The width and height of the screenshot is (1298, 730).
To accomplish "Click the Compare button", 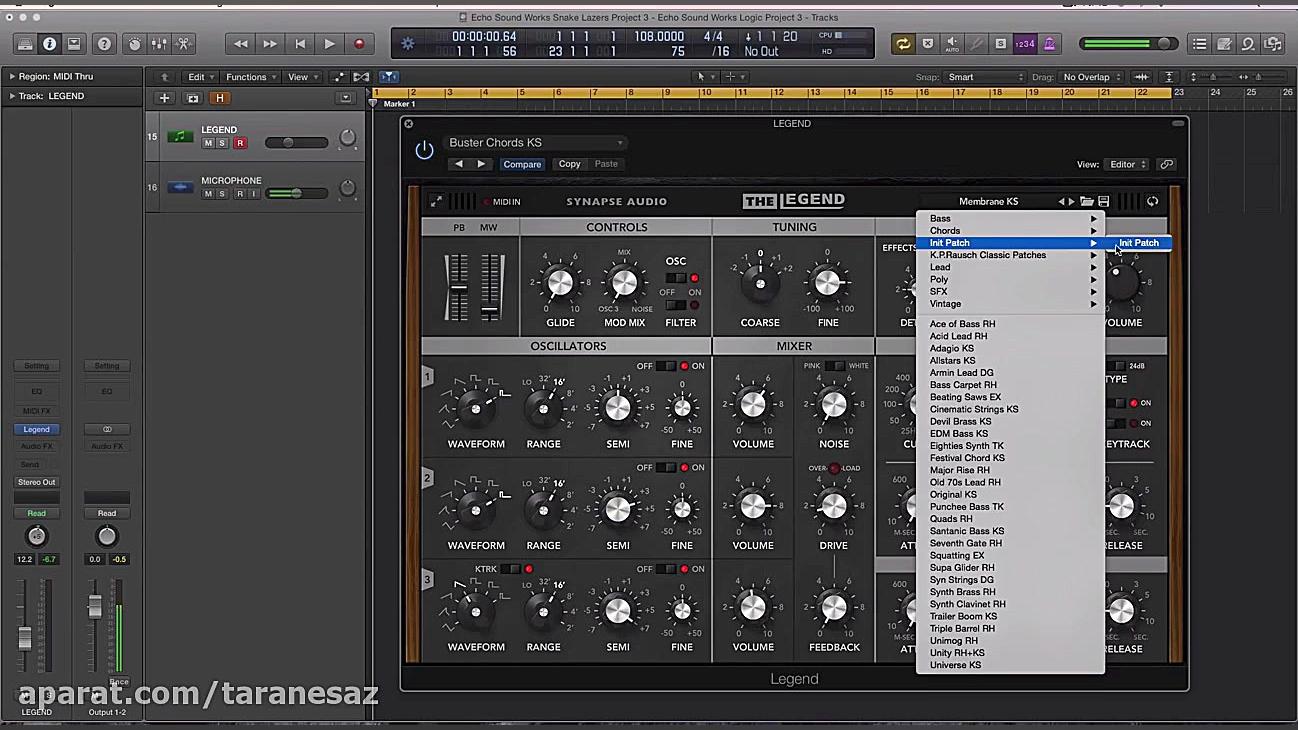I will click(x=522, y=164).
